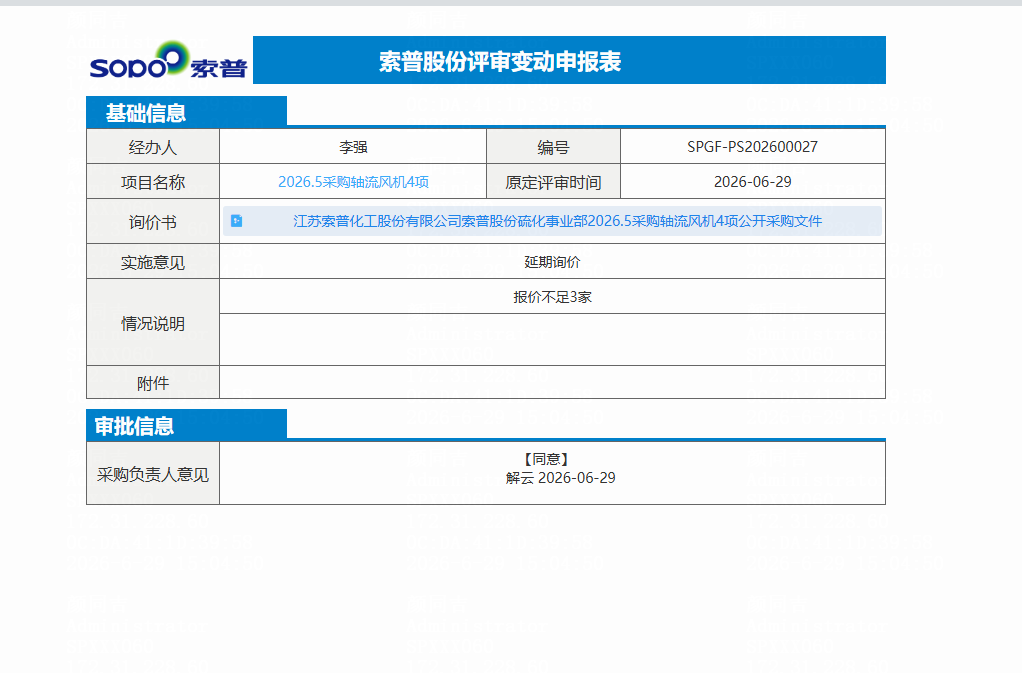The image size is (1022, 673).
Task: Open the 2026.5采购轴流风机4项 project link
Action: [353, 182]
